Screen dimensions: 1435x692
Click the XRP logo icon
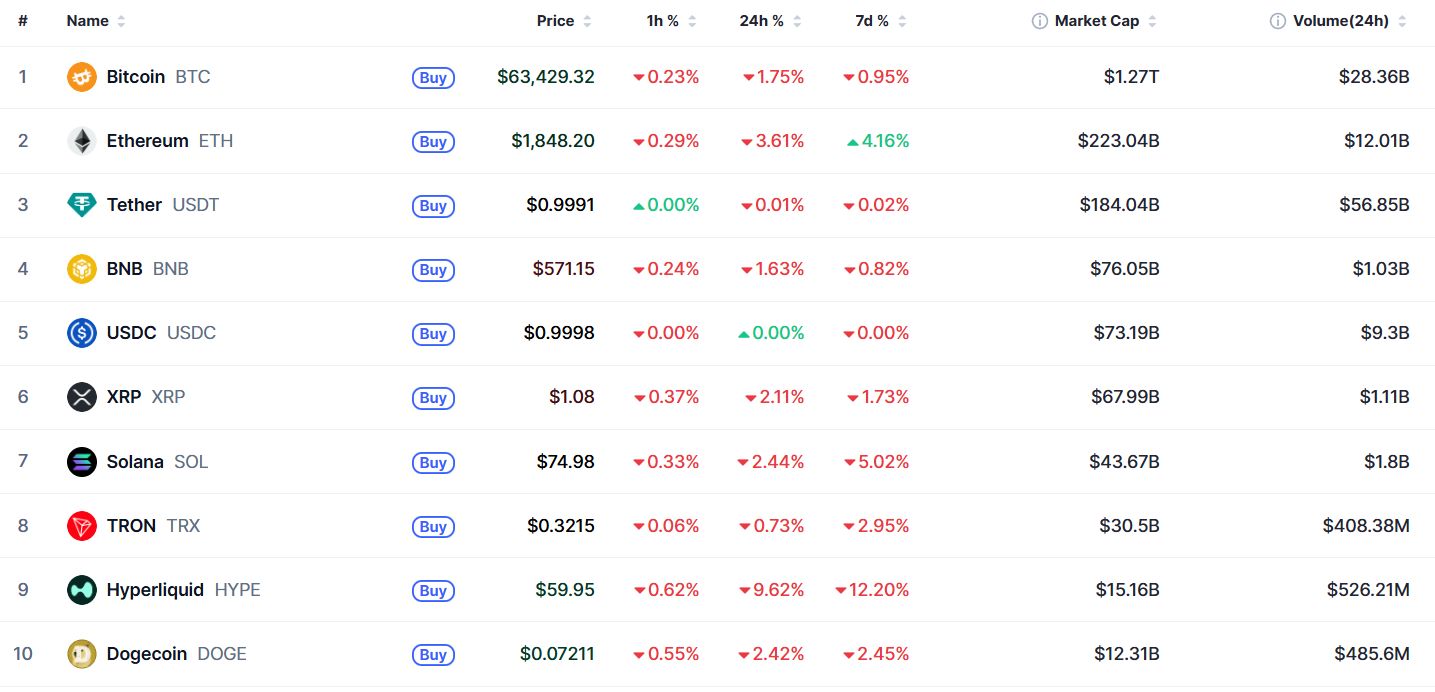pos(82,397)
